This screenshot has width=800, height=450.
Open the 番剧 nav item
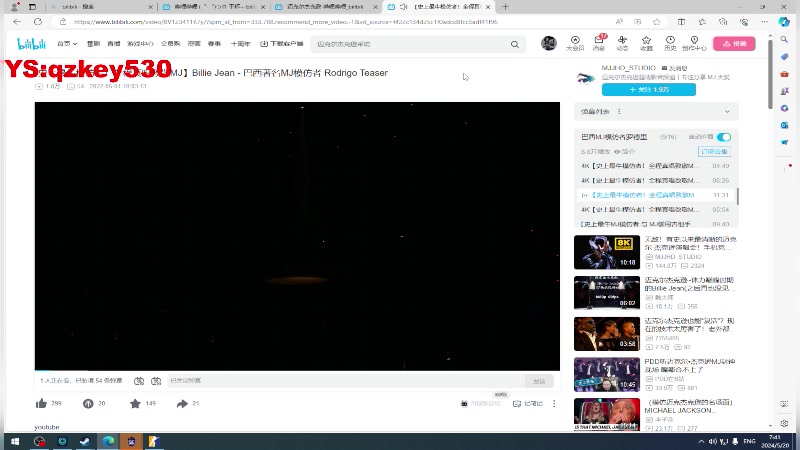pyautogui.click(x=93, y=44)
